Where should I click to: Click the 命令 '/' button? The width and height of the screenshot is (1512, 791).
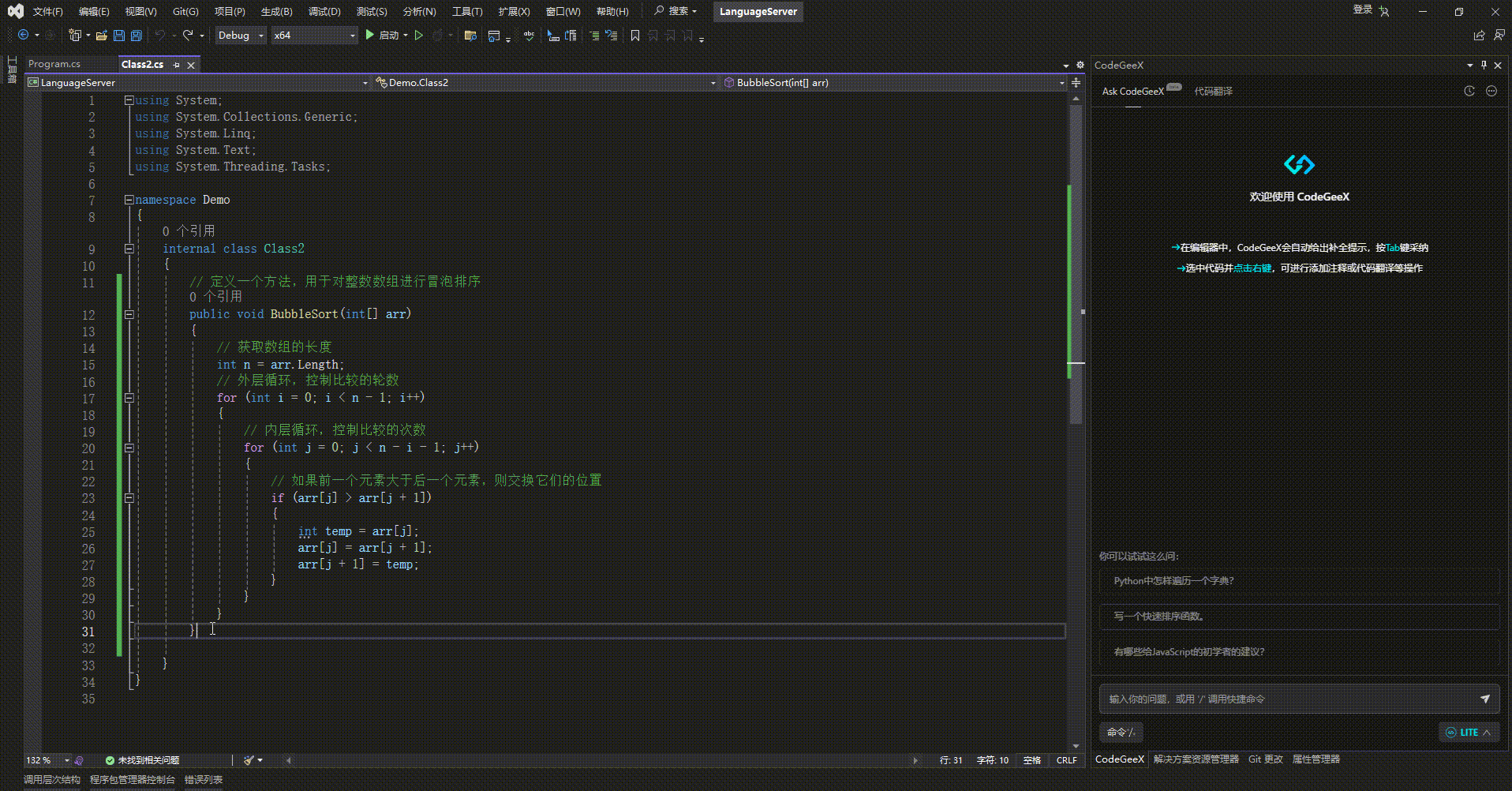click(1121, 733)
